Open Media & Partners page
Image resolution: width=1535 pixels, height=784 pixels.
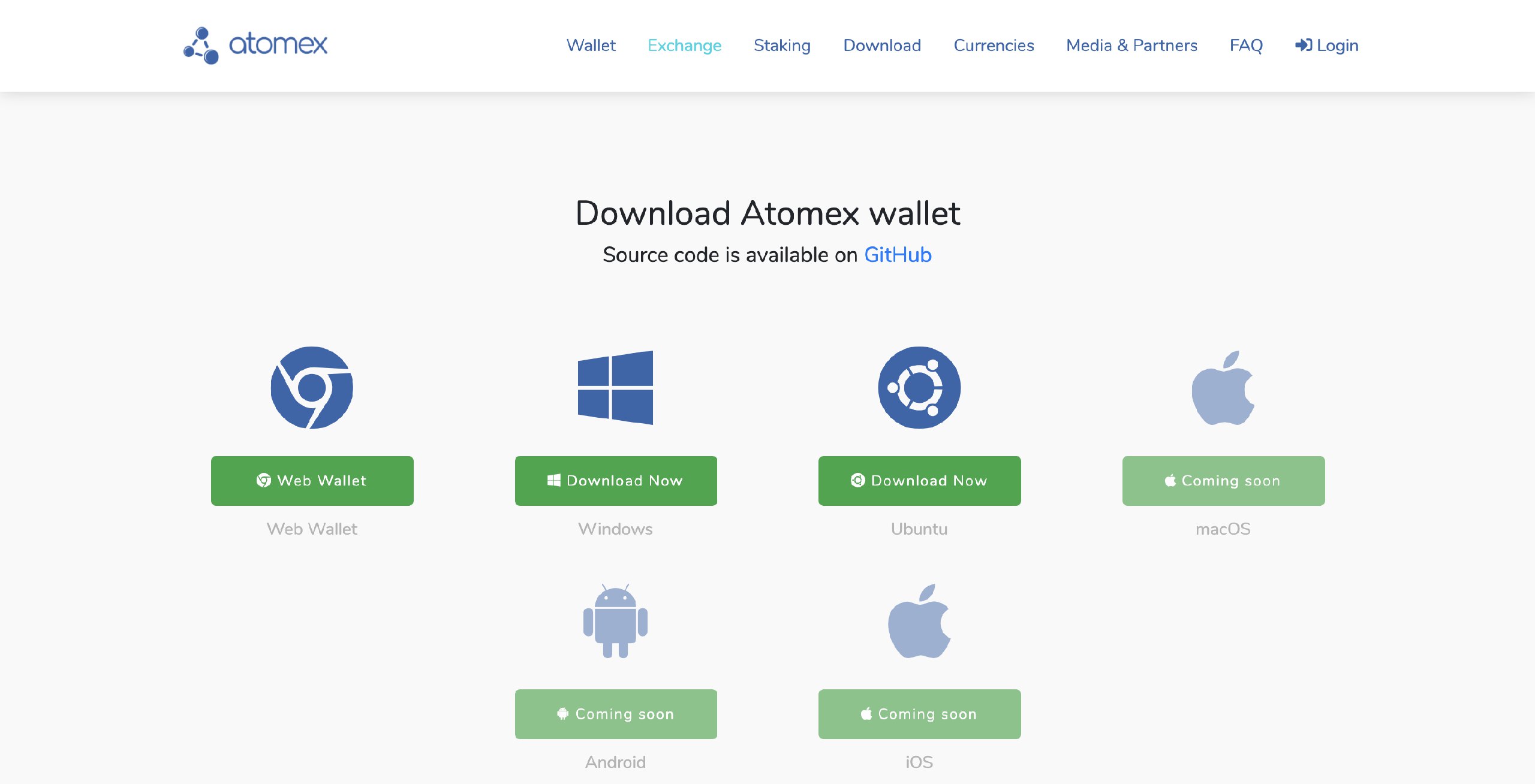(1131, 45)
